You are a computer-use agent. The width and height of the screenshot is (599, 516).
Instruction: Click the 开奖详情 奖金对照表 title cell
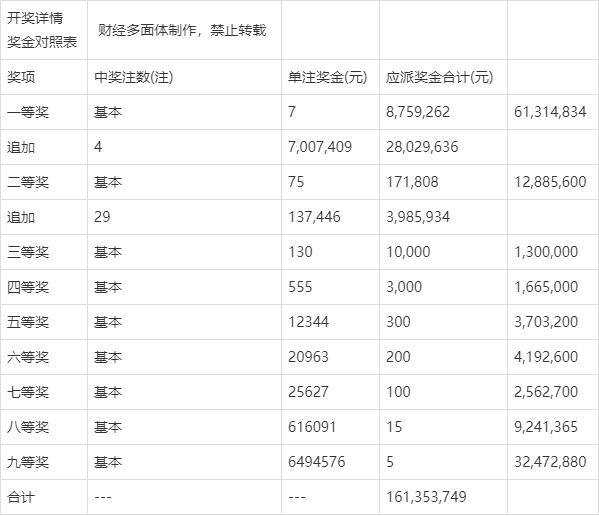tap(44, 30)
